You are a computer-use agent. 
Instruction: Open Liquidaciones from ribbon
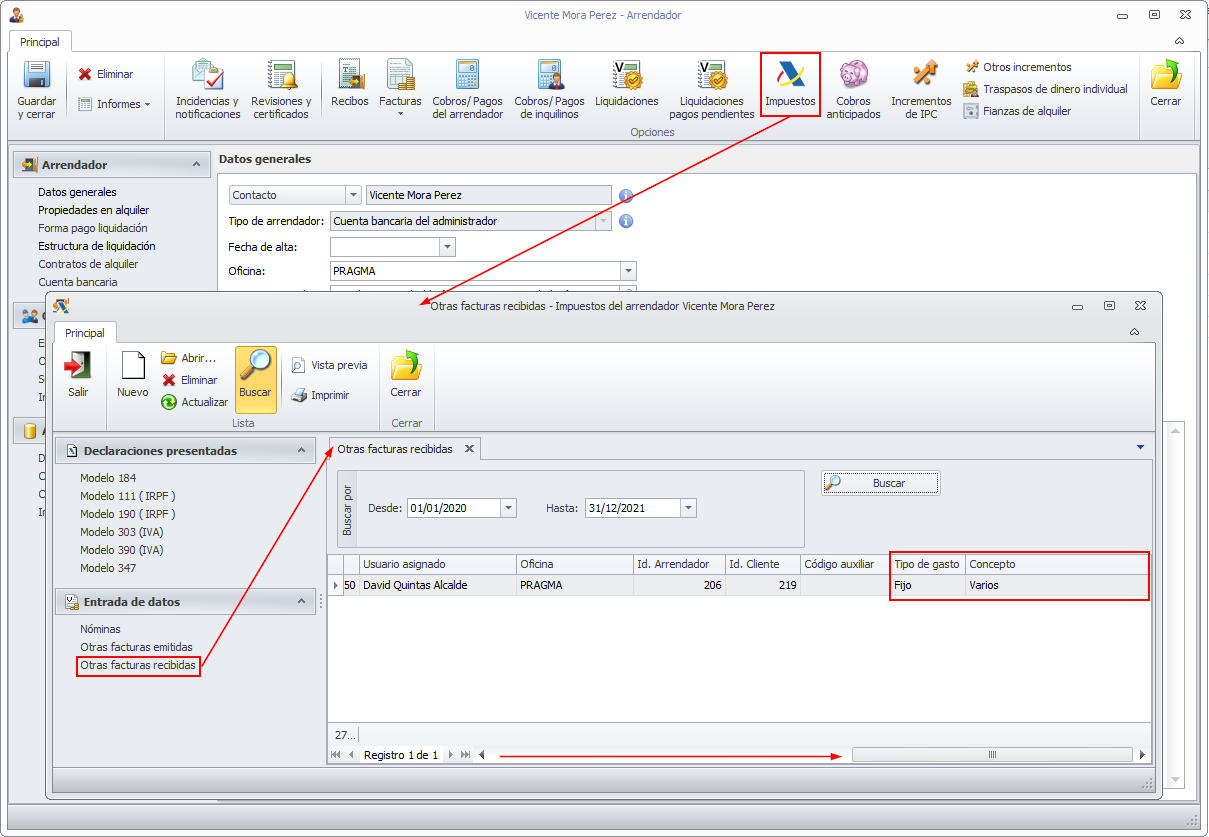[x=627, y=83]
